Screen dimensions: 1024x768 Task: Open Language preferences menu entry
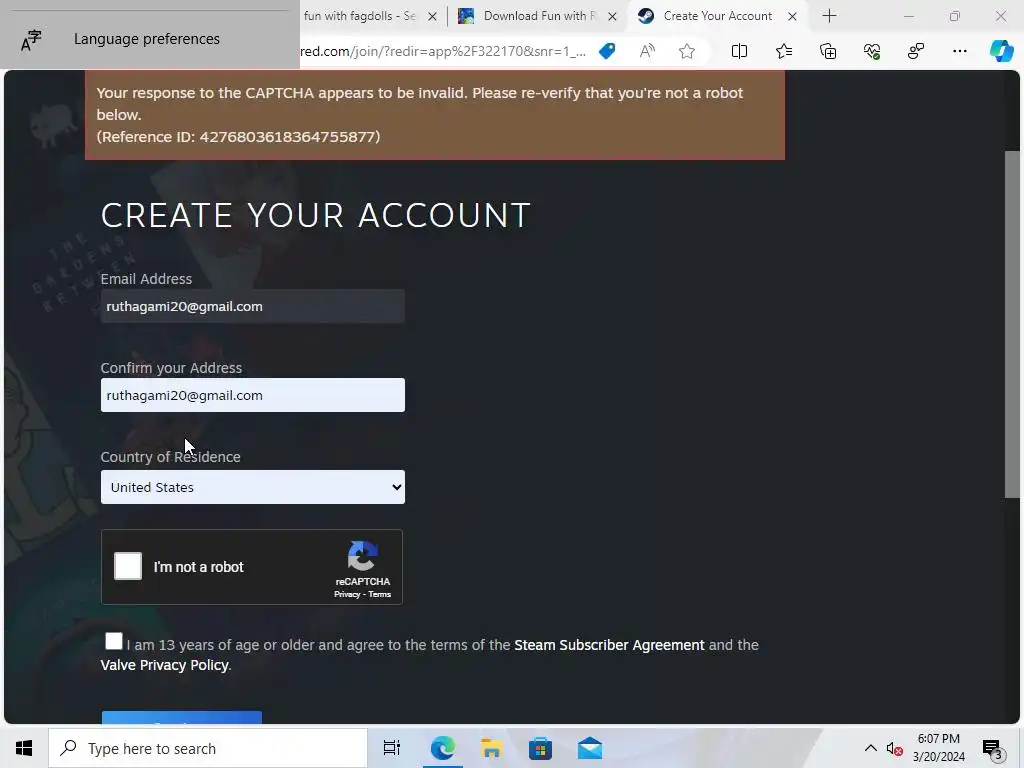pyautogui.click(x=147, y=39)
